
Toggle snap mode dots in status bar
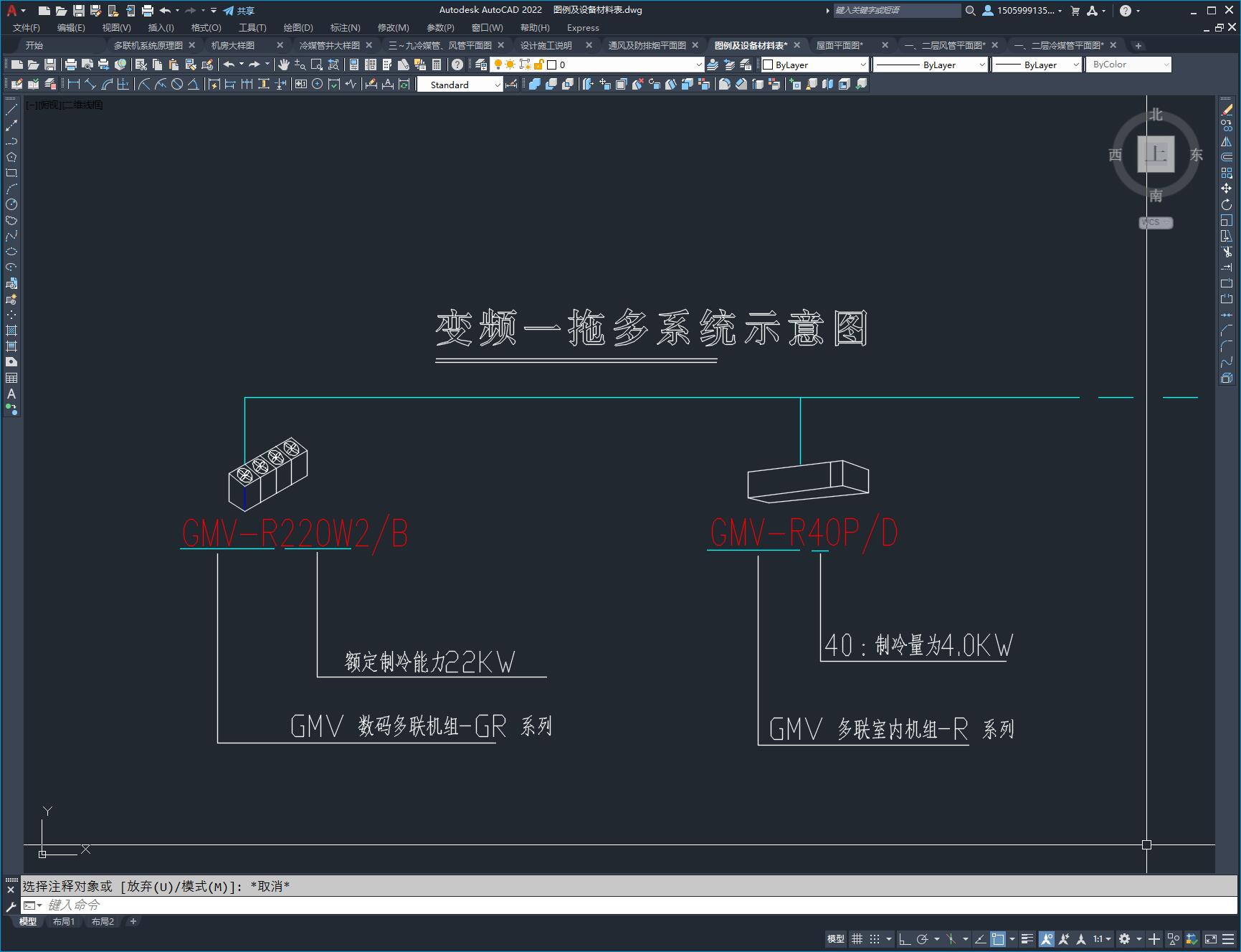click(875, 938)
